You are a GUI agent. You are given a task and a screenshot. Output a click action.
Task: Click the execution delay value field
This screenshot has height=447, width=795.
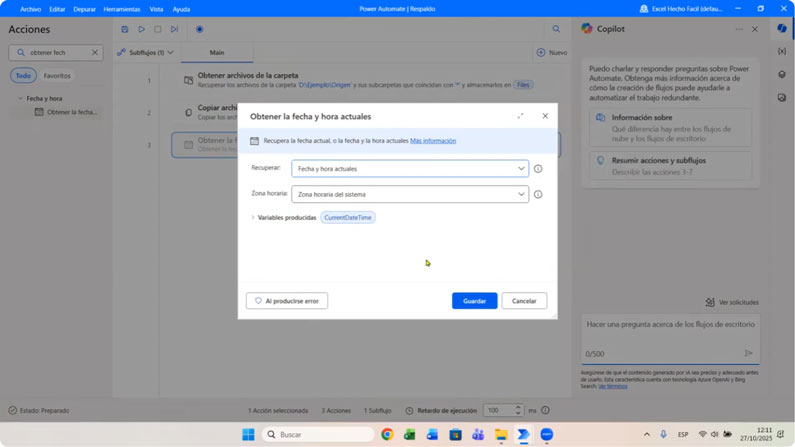(498, 411)
